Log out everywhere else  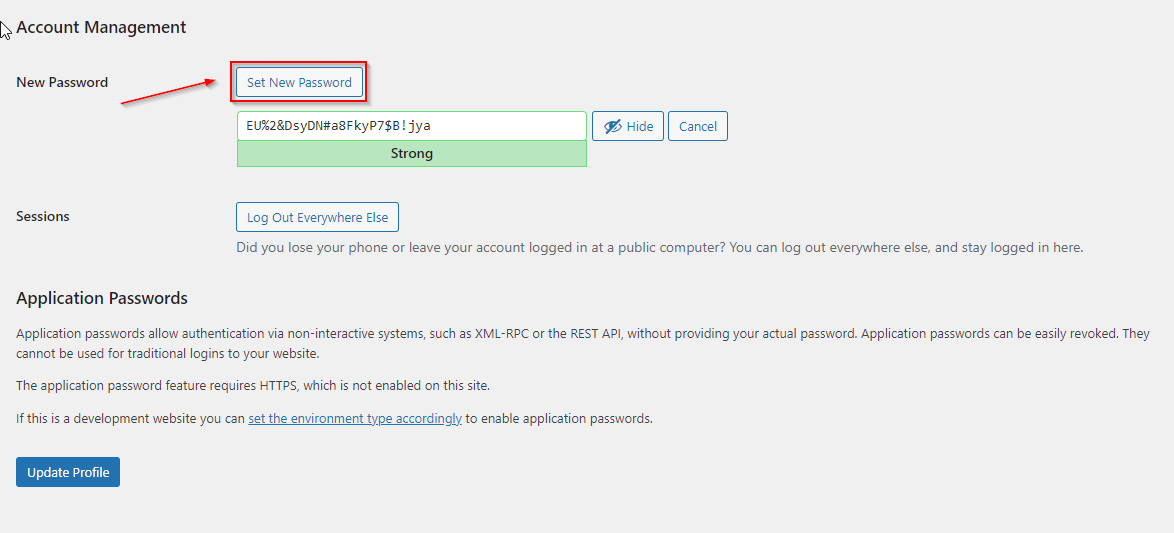(317, 218)
